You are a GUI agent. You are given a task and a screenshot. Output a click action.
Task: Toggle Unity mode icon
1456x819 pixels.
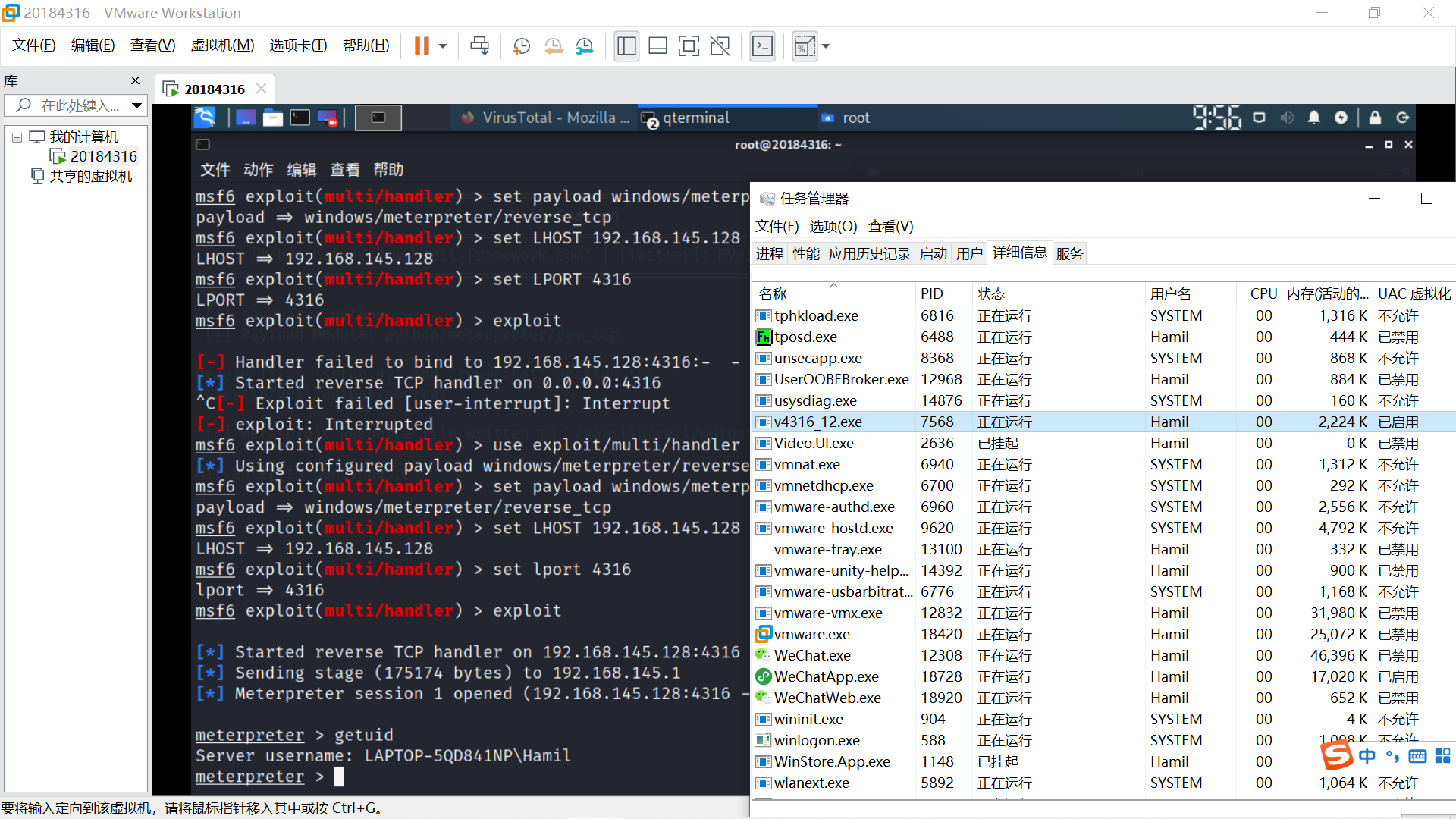coord(720,46)
